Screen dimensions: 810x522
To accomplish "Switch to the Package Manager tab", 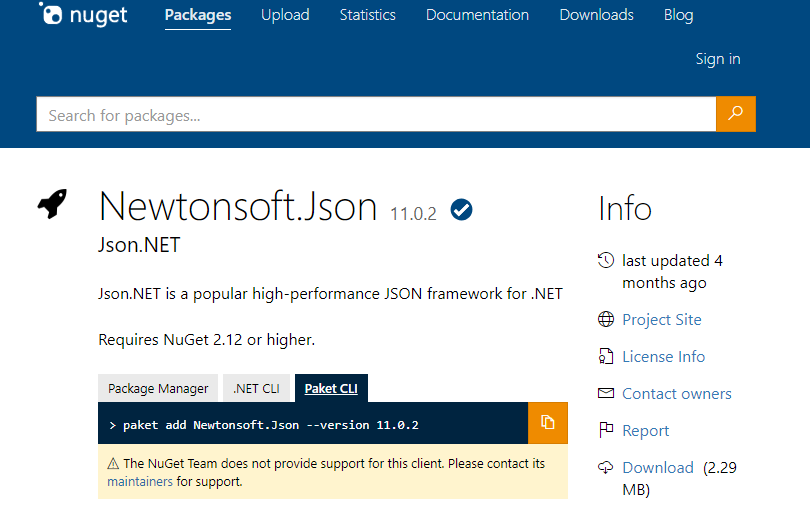I will (x=158, y=388).
